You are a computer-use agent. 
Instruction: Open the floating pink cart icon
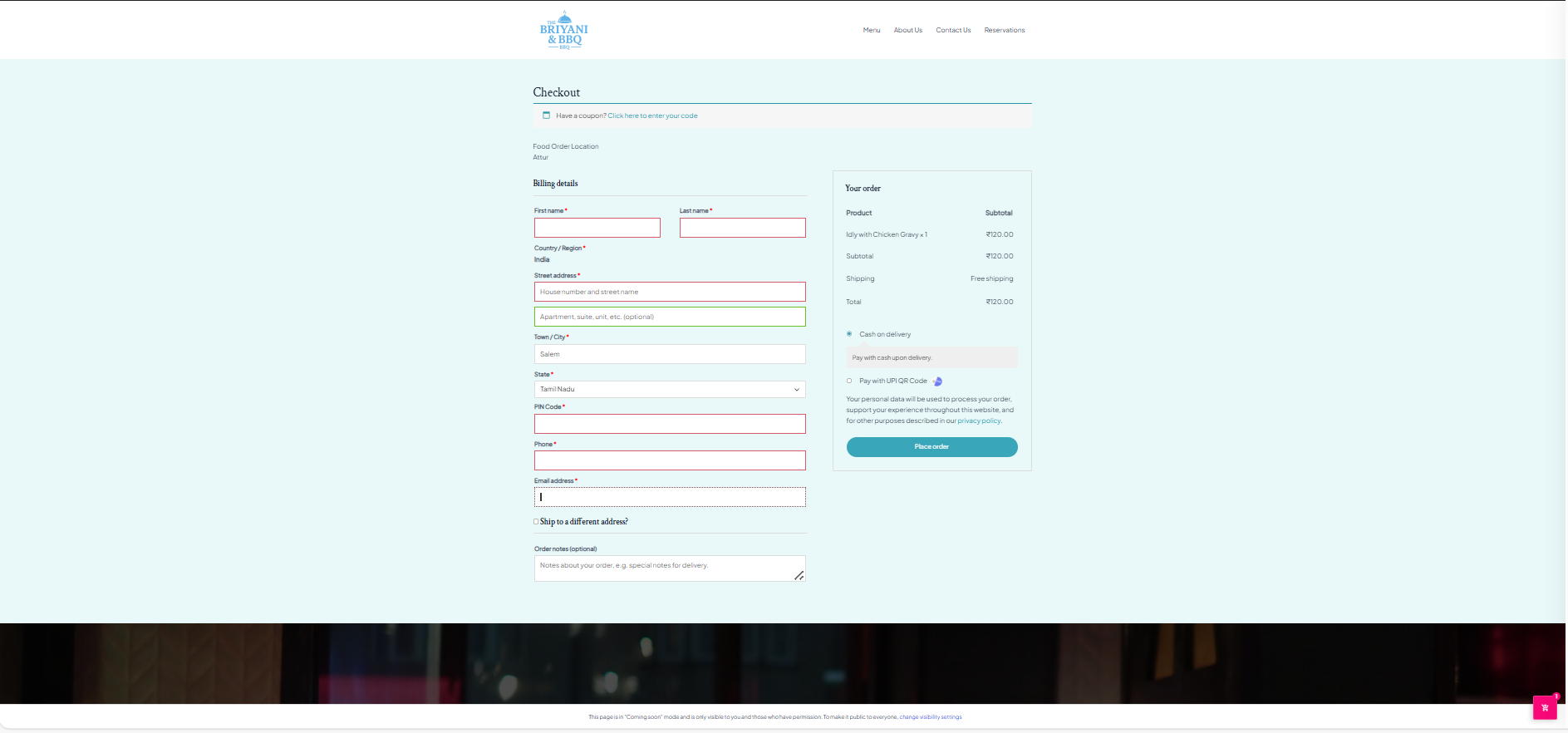1544,707
